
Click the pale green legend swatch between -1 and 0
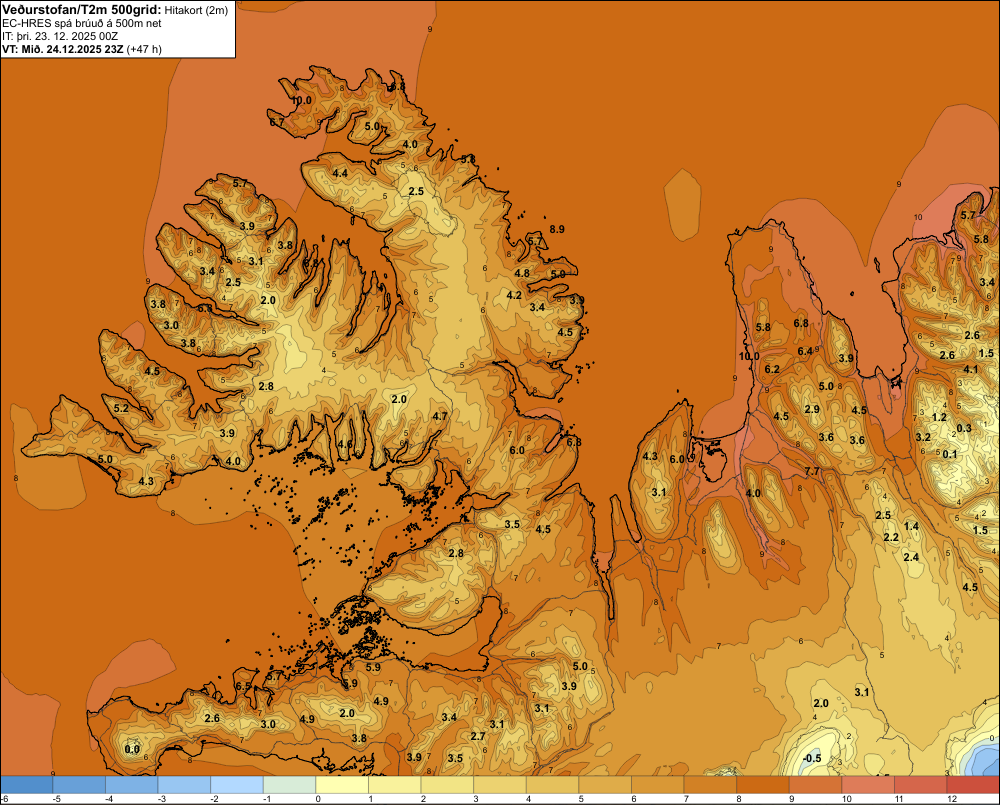click(x=290, y=785)
